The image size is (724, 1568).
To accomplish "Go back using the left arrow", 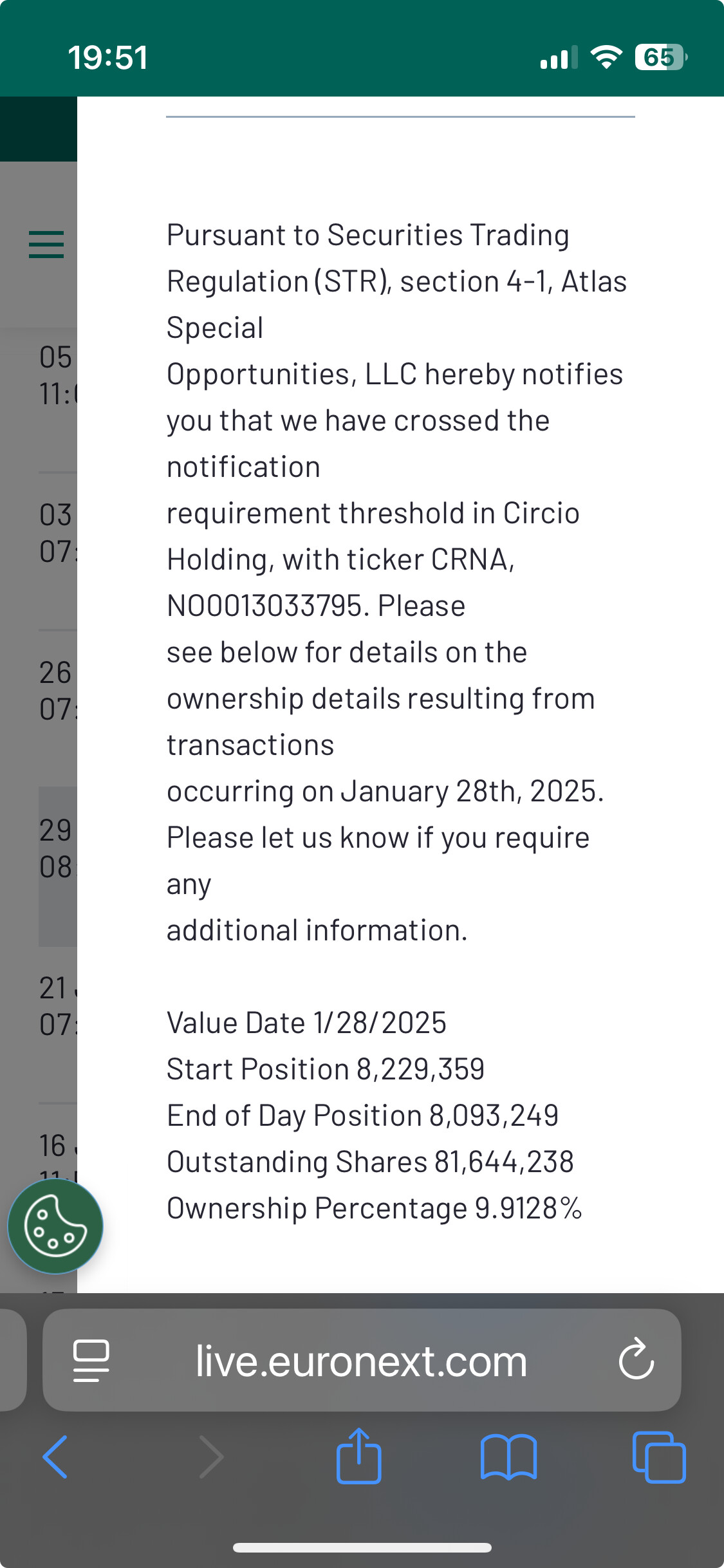I will point(55,1457).
